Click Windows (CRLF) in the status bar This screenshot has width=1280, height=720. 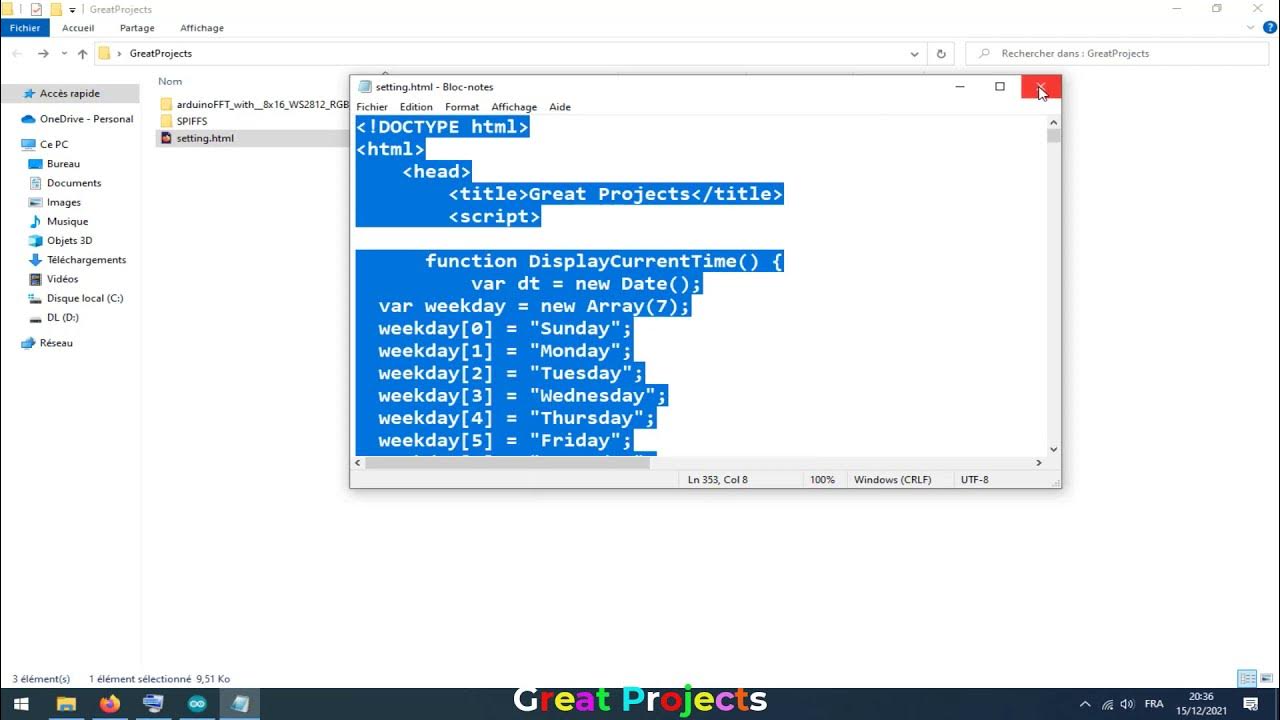click(x=892, y=480)
